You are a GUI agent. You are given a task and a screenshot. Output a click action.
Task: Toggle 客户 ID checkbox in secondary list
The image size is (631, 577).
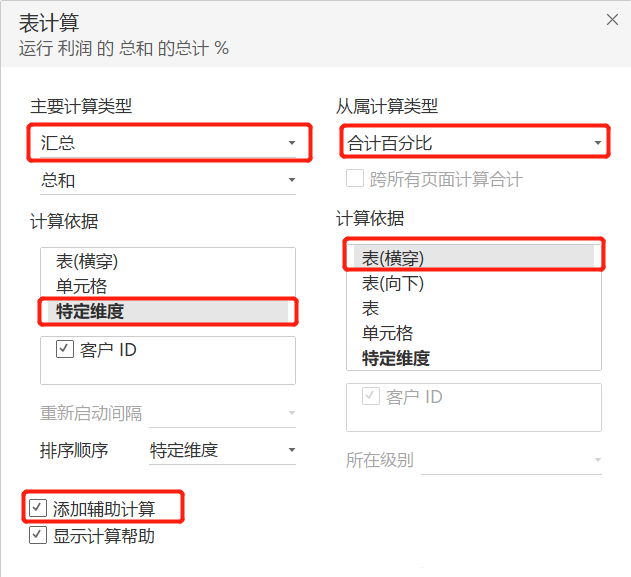click(x=371, y=396)
